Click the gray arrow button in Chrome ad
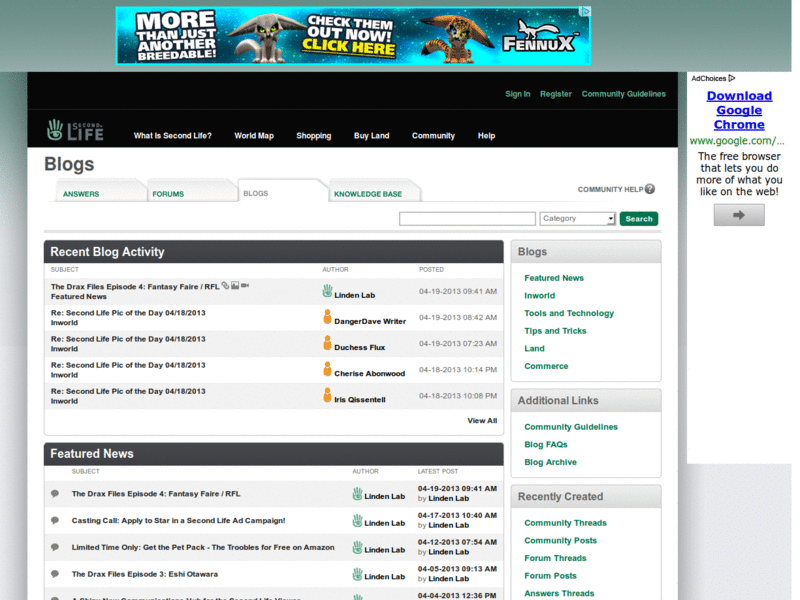 739,215
